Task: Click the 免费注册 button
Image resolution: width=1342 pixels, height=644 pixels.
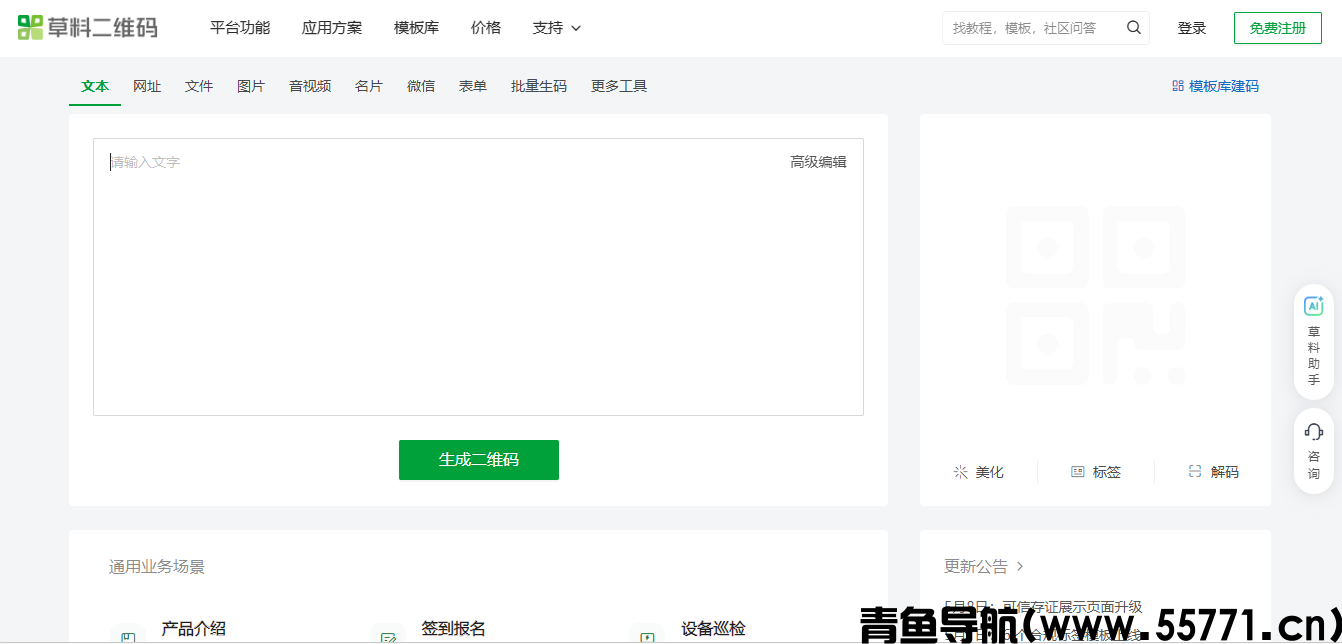Action: coord(1278,28)
